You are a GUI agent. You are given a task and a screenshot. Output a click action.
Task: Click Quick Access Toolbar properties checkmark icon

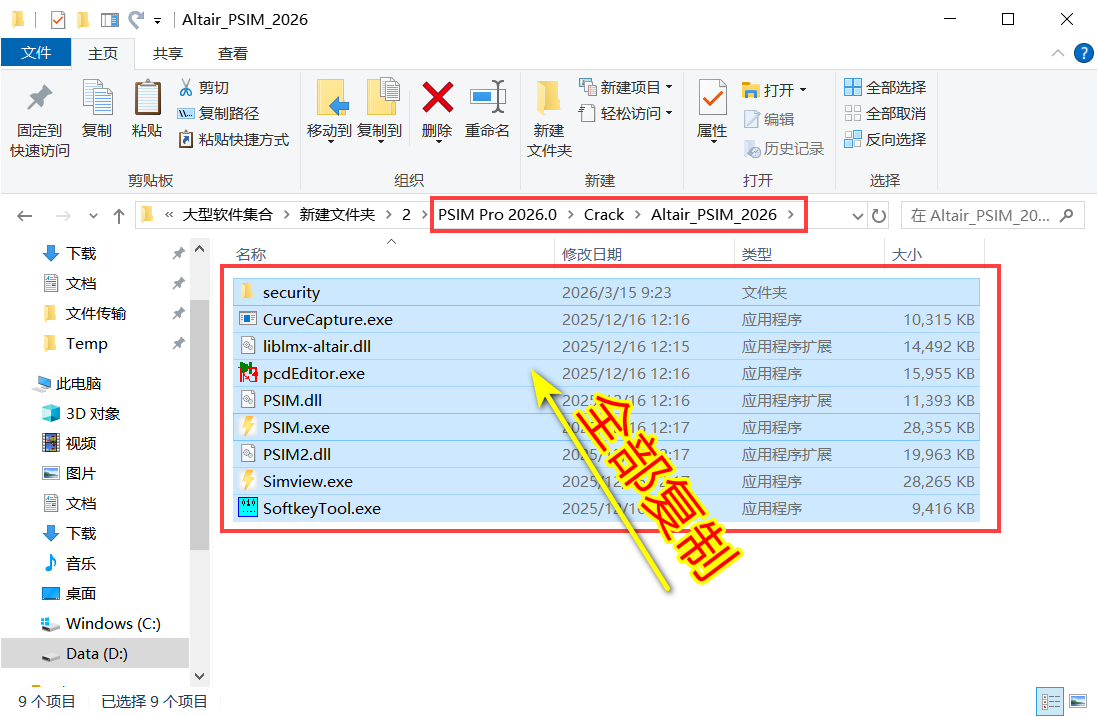click(58, 20)
